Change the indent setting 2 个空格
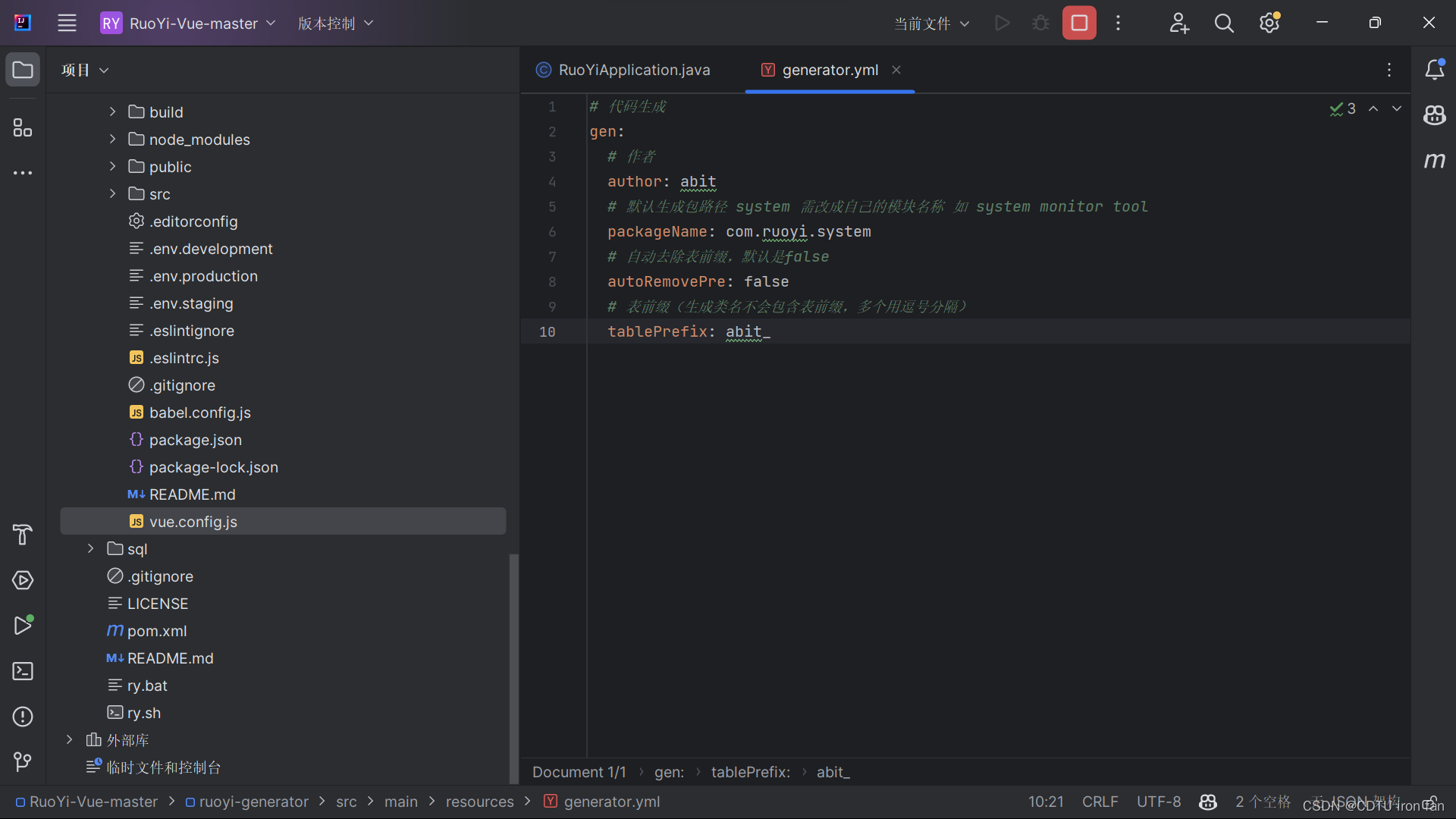 click(x=1263, y=802)
